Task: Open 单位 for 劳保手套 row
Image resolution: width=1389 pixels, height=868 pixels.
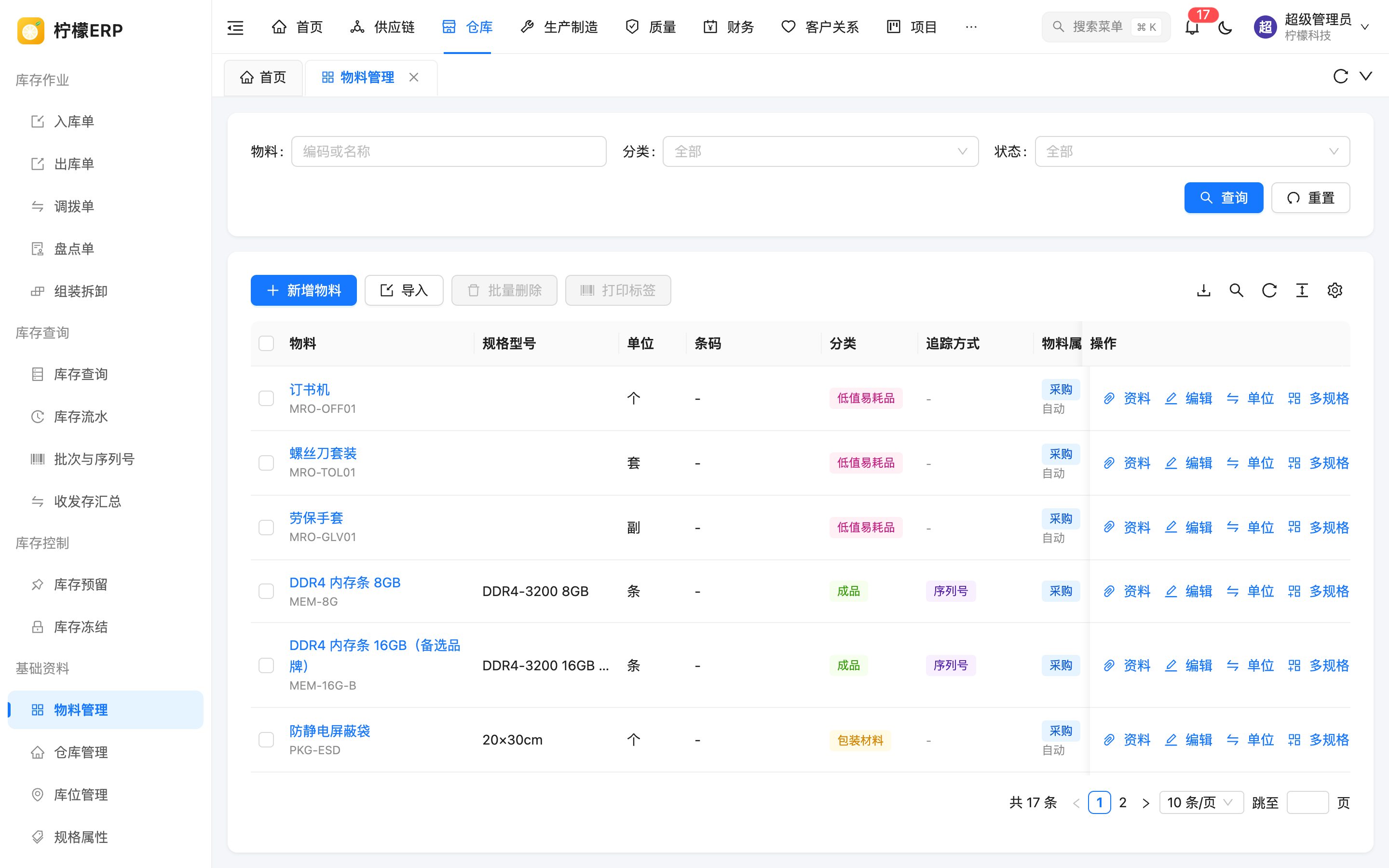Action: coord(1250,528)
